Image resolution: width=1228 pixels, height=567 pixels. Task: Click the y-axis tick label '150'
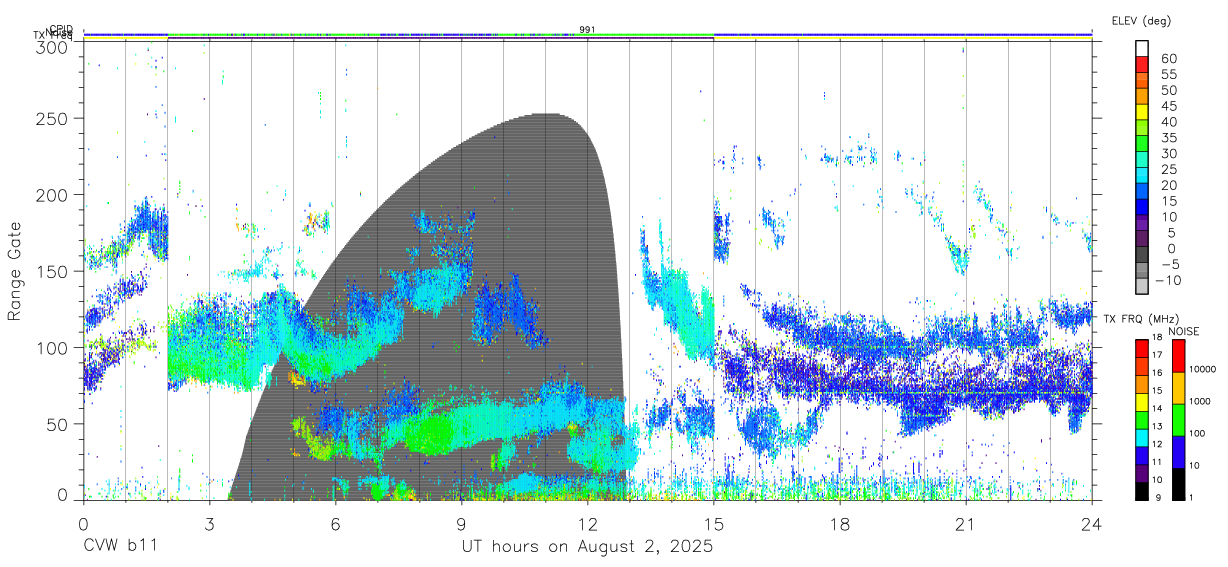pos(52,271)
